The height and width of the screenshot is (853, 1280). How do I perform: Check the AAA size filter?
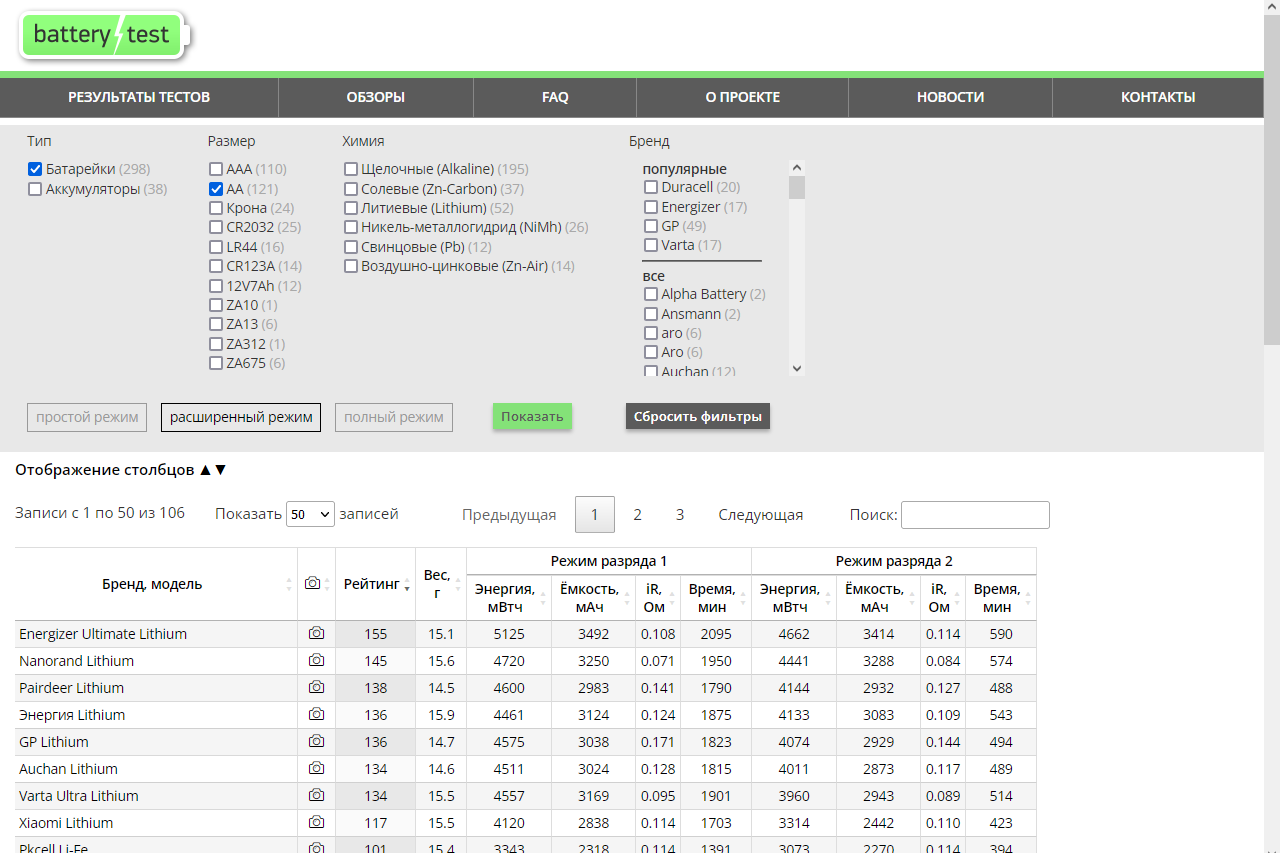click(216, 170)
